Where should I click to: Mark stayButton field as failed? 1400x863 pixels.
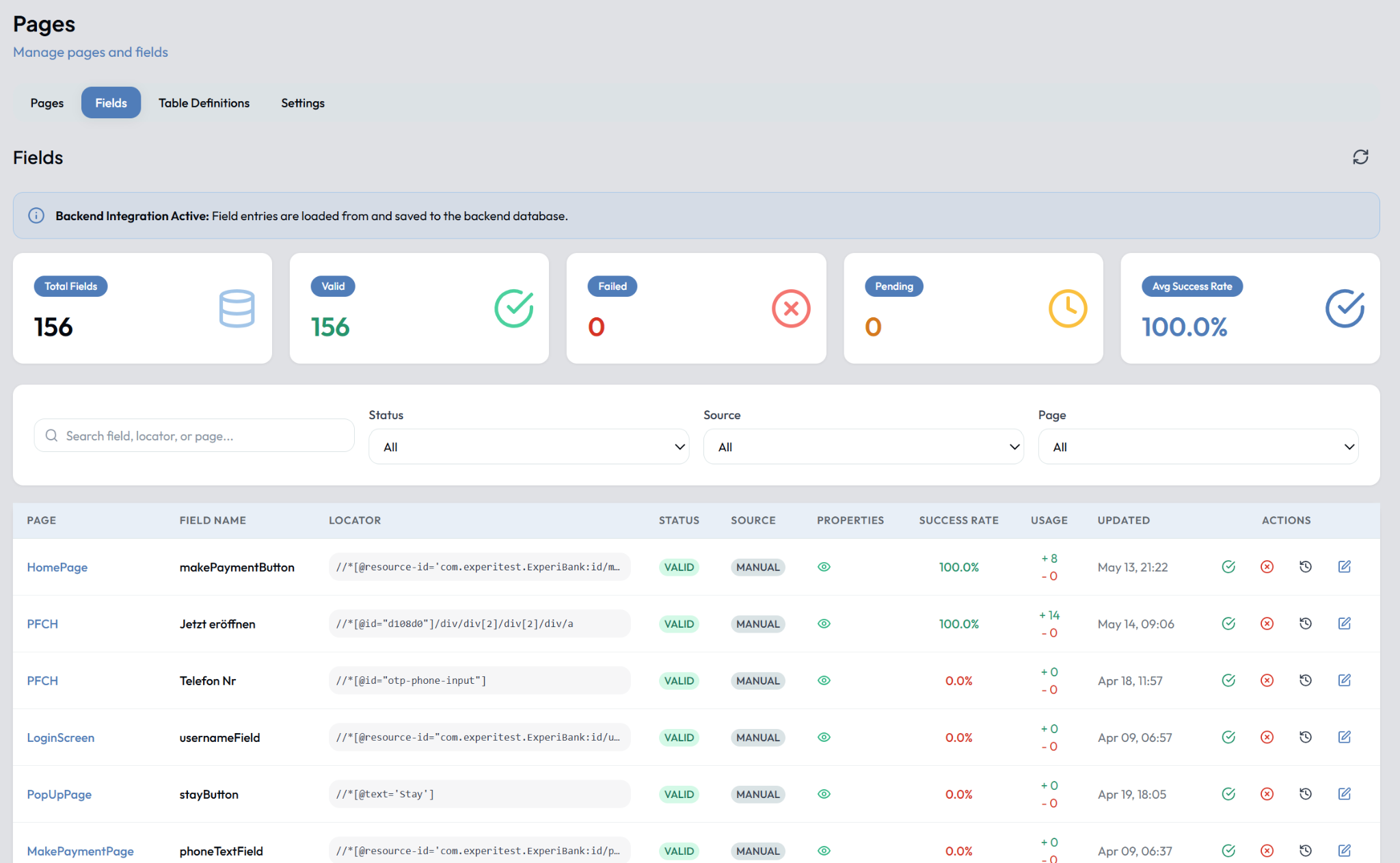point(1267,794)
